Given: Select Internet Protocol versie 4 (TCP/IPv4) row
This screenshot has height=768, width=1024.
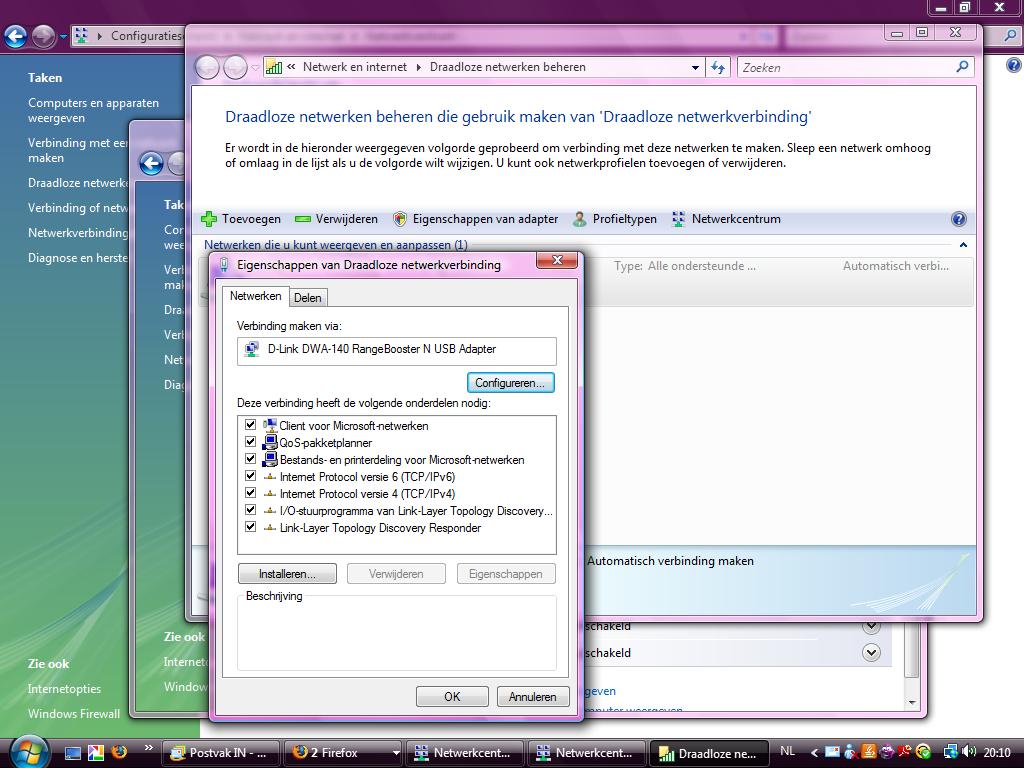Looking at the screenshot, I should (x=367, y=494).
